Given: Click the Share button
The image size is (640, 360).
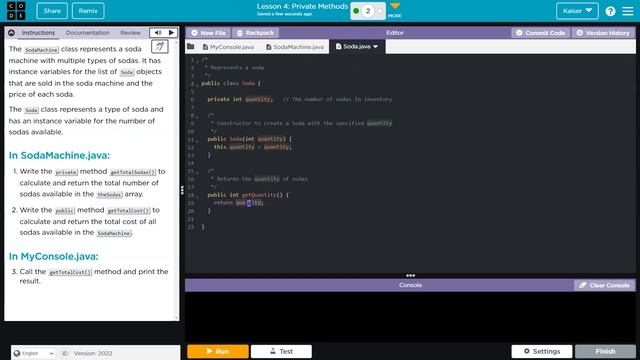Looking at the screenshot, I should 52,11.
